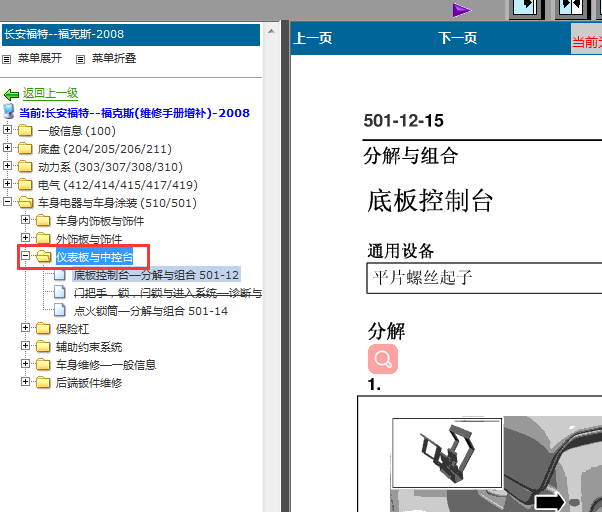Go to previous page 上一页
602x512 pixels.
click(313, 38)
